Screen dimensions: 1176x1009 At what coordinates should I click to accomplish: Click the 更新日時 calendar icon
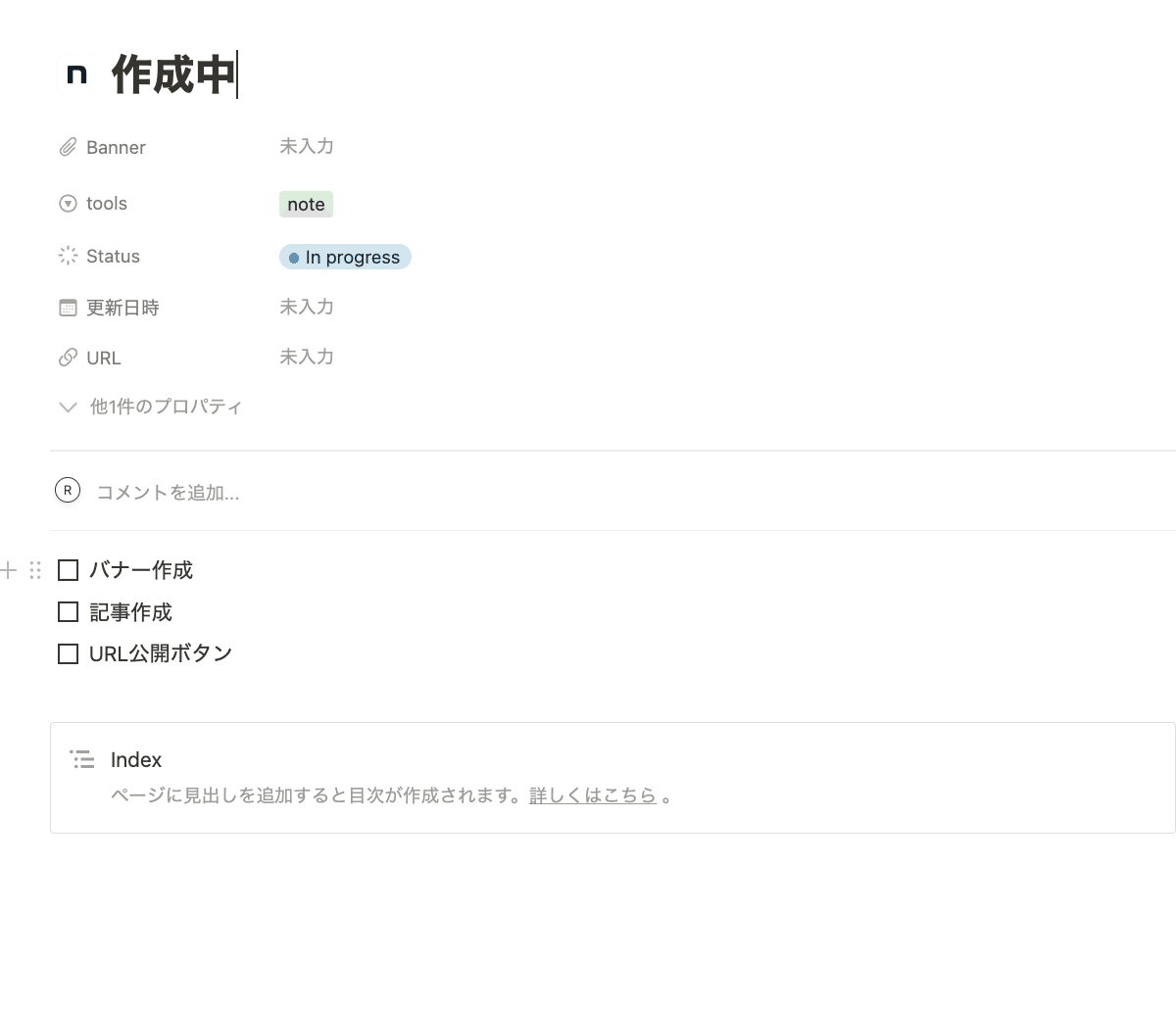tap(68, 307)
